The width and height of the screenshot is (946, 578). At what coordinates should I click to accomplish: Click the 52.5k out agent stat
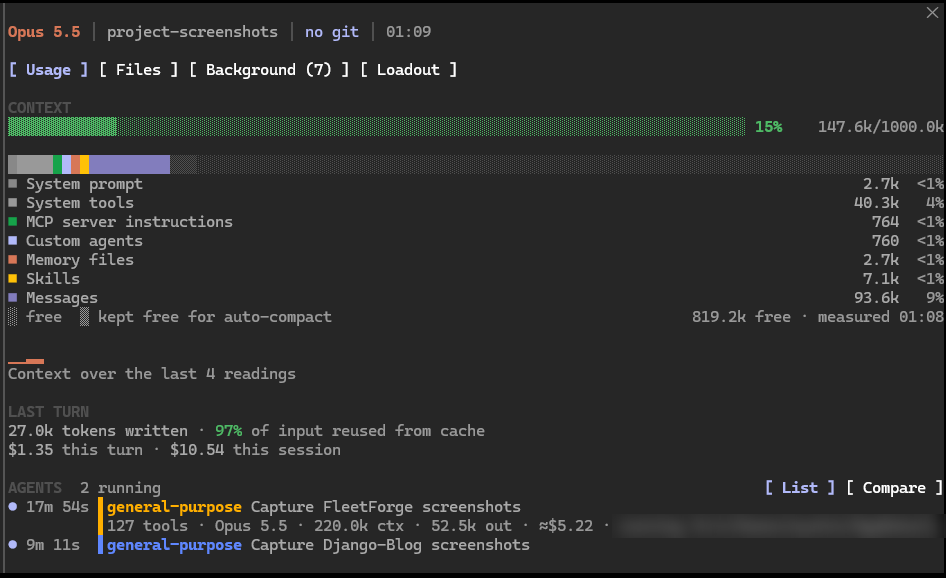471,526
